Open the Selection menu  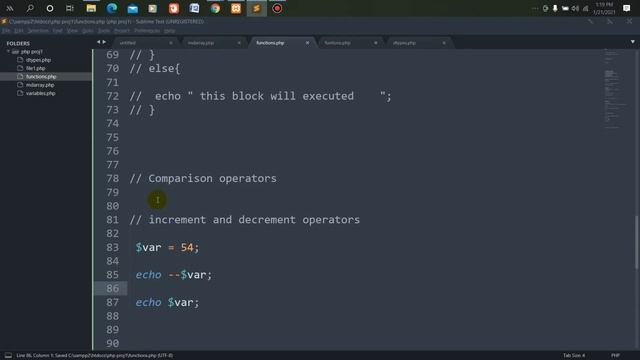point(38,31)
